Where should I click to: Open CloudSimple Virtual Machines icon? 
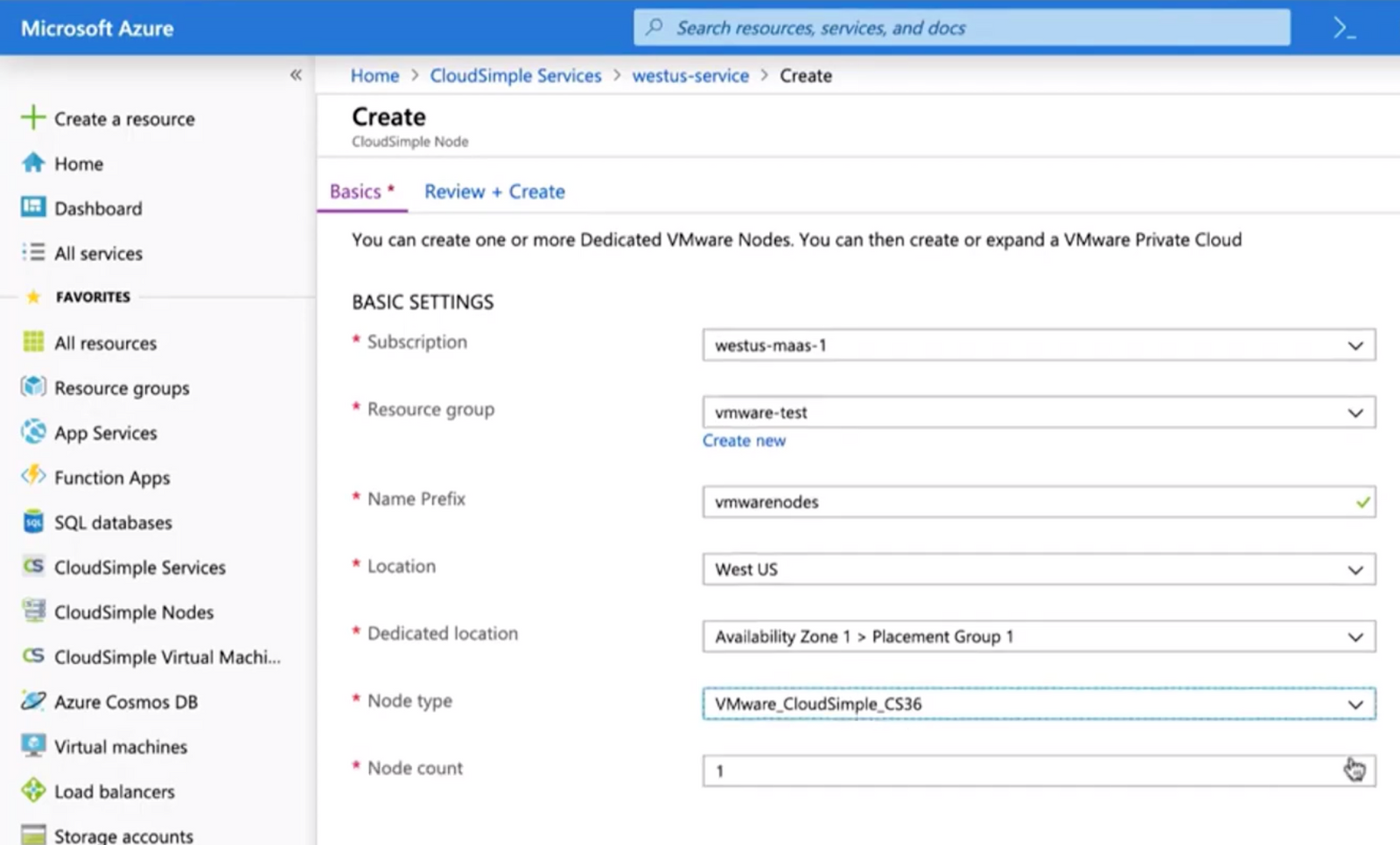click(33, 655)
